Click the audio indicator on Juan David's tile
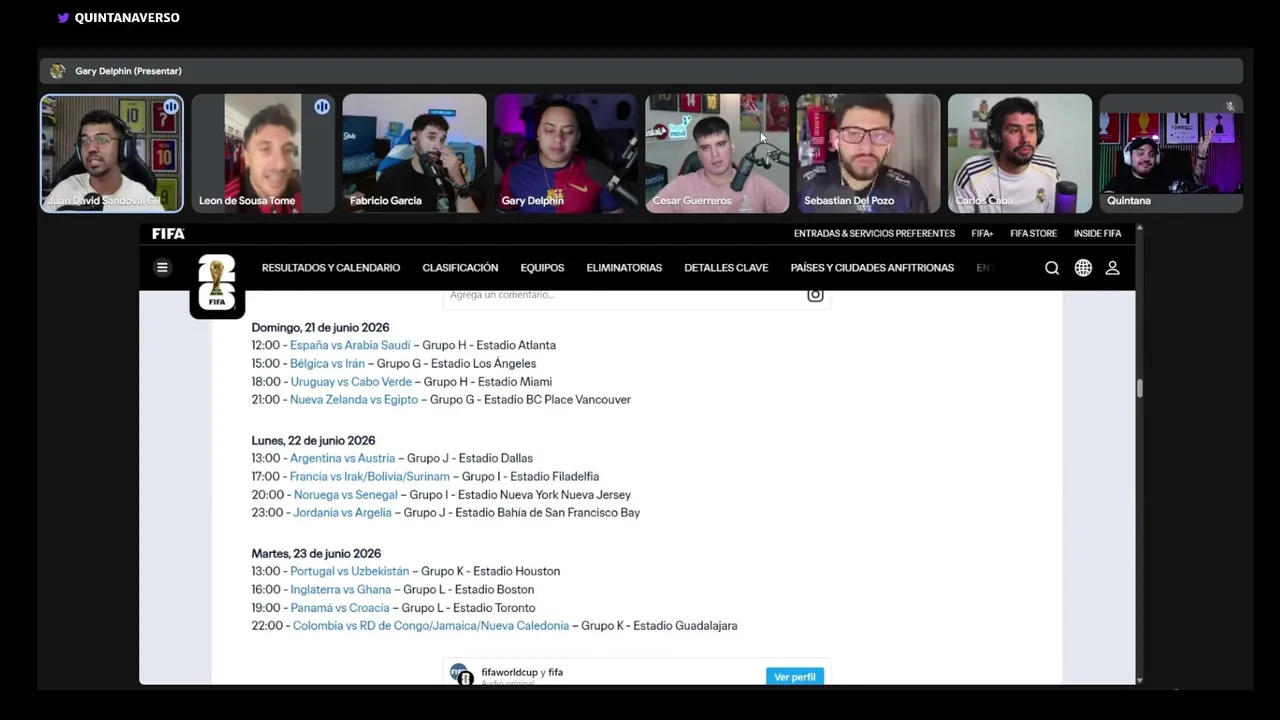 point(171,107)
